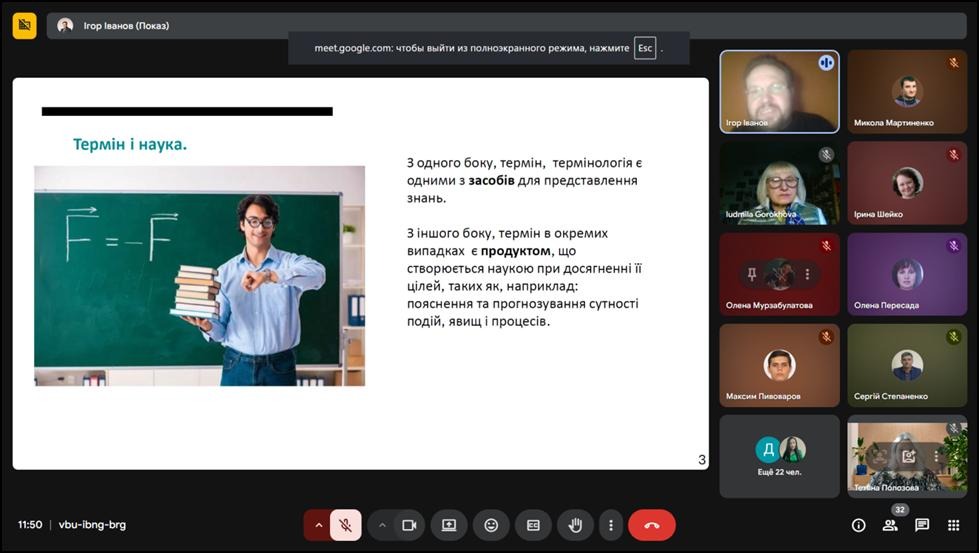This screenshot has height=553, width=979.
Task: Open meeting details info icon
Action: (858, 525)
